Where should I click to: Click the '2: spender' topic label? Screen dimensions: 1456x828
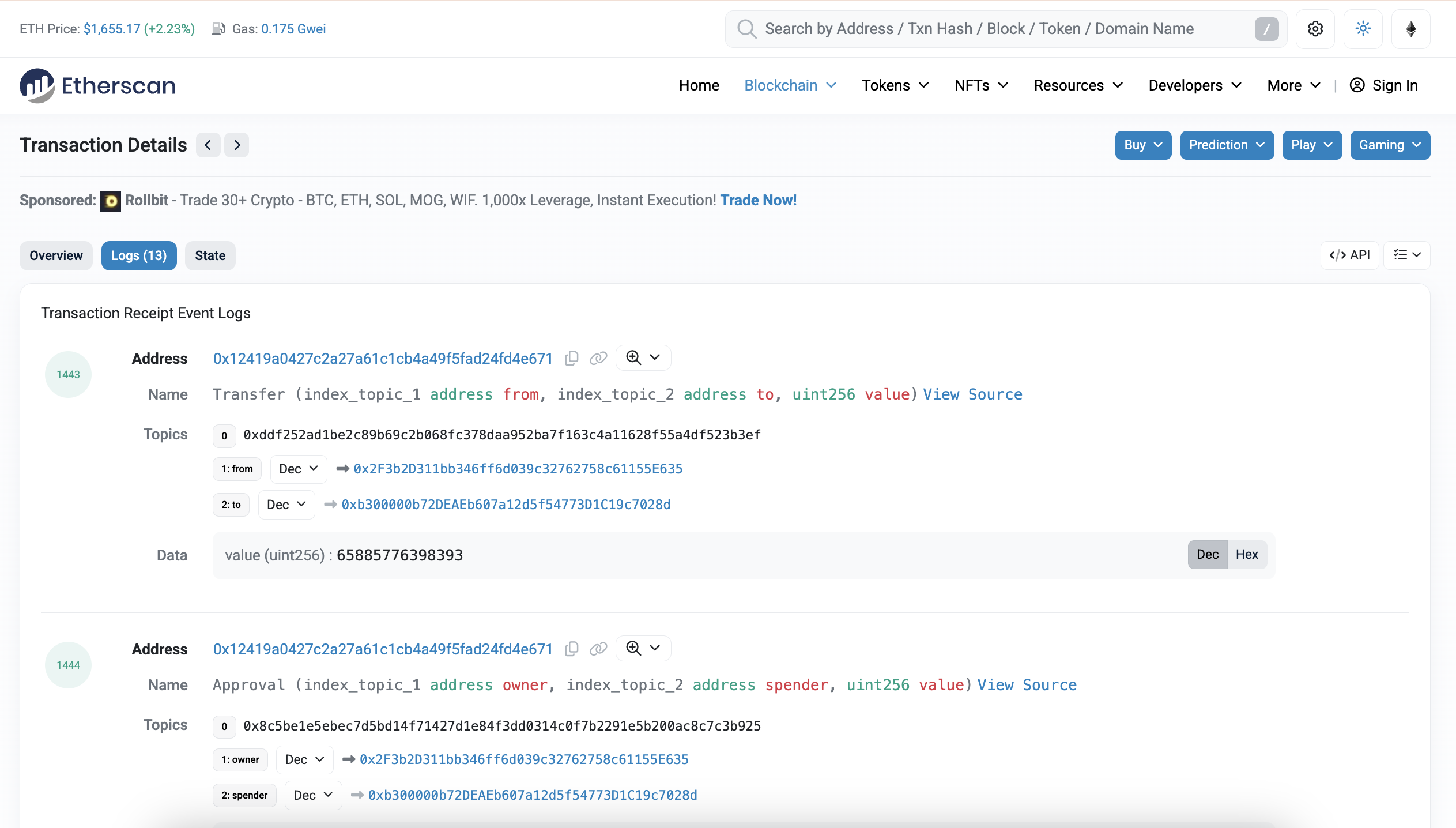(244, 795)
